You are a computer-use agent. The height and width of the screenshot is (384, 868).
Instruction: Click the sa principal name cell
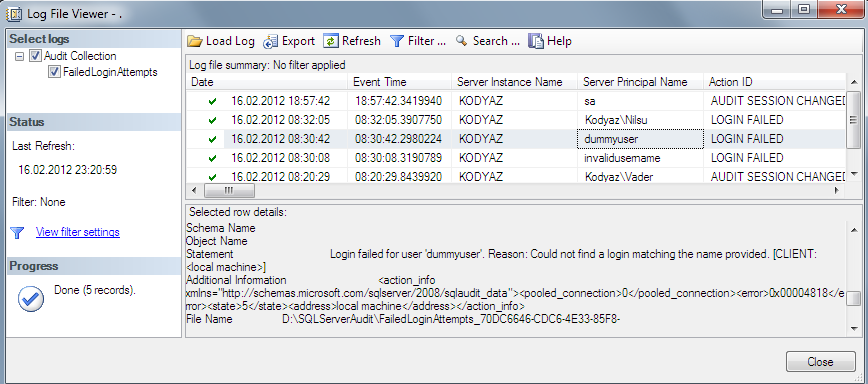tap(640, 101)
